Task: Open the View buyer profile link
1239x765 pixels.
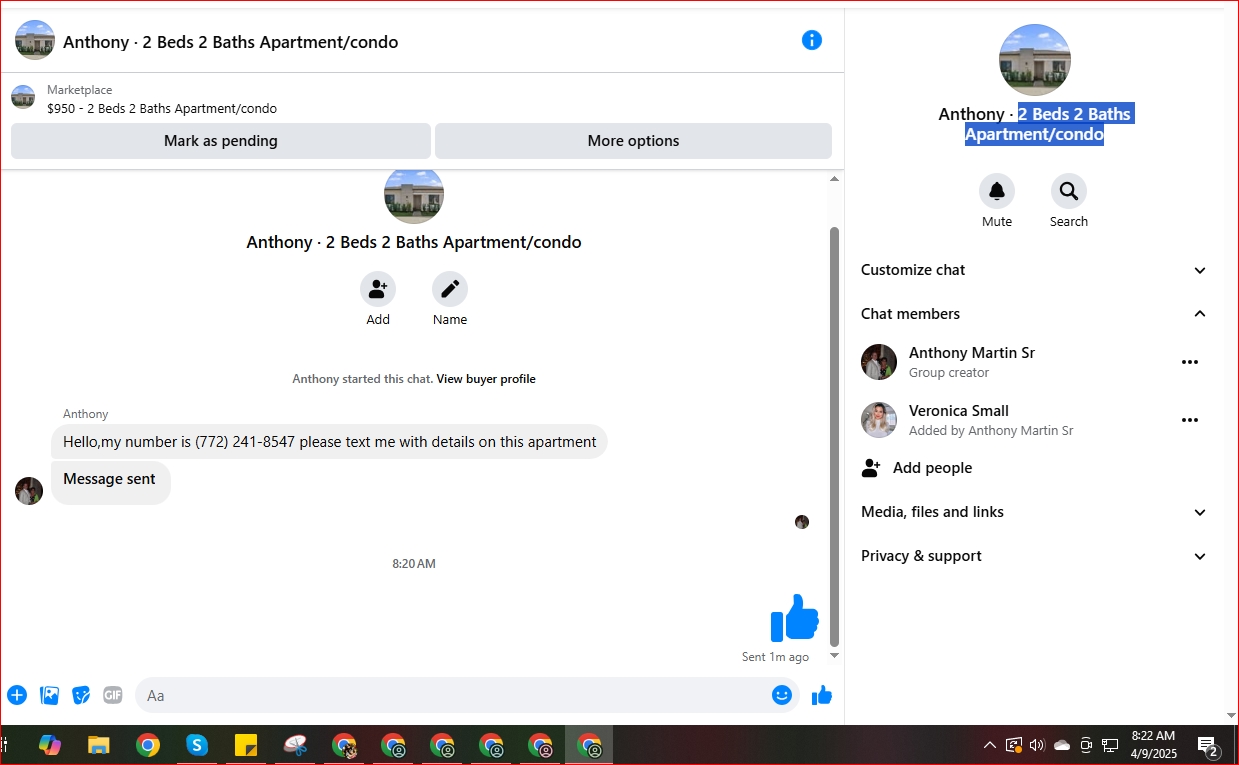Action: point(486,379)
